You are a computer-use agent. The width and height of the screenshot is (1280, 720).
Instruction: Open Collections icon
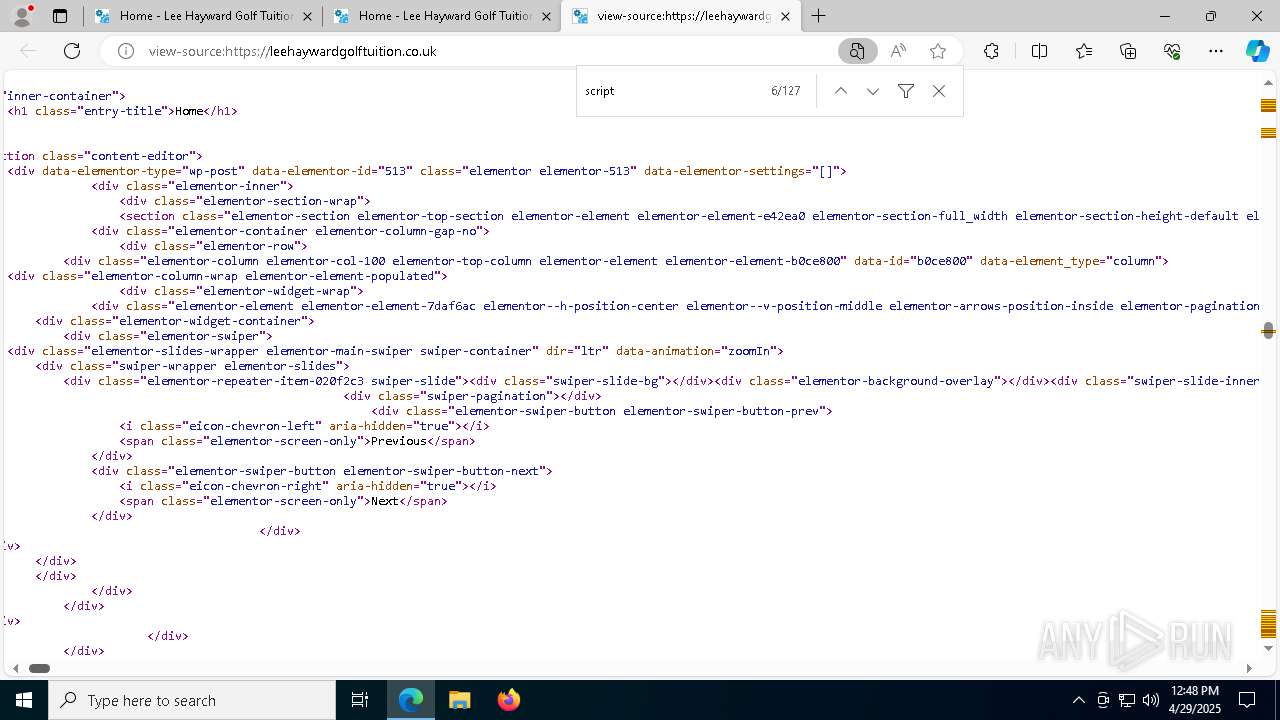pos(1128,51)
